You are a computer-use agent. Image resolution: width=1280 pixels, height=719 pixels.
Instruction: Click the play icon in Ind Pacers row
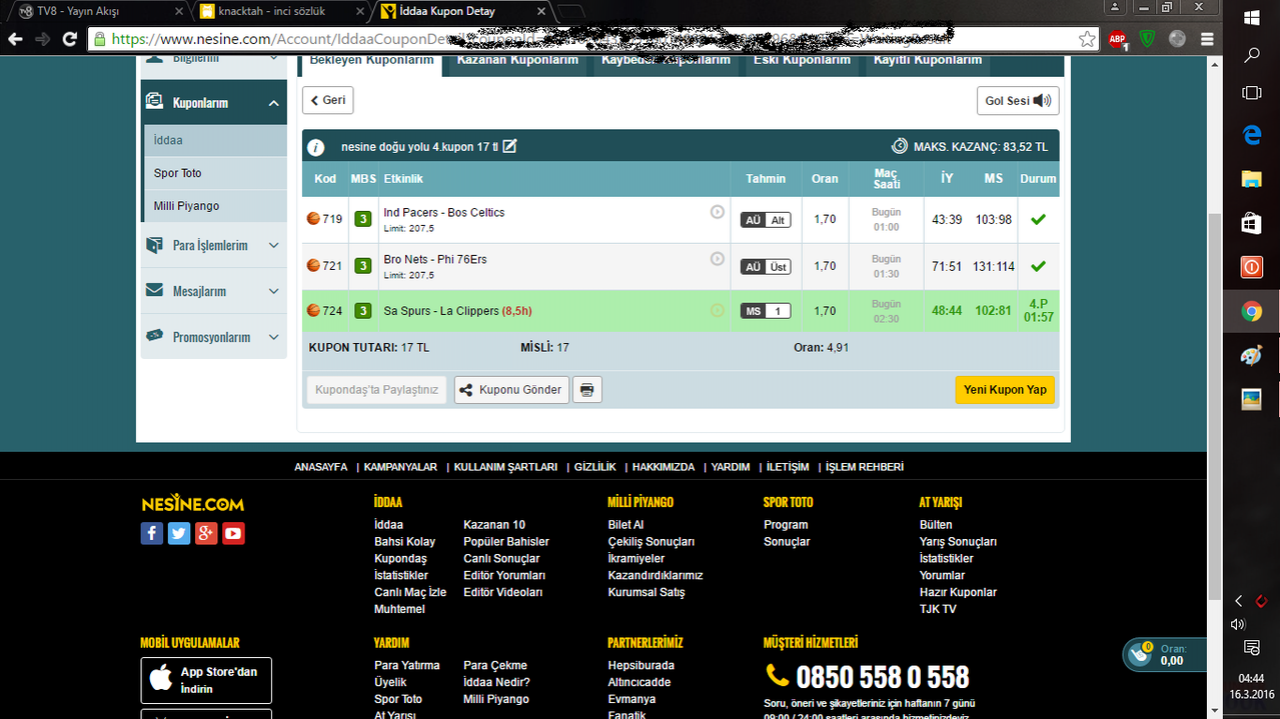pyautogui.click(x=717, y=212)
